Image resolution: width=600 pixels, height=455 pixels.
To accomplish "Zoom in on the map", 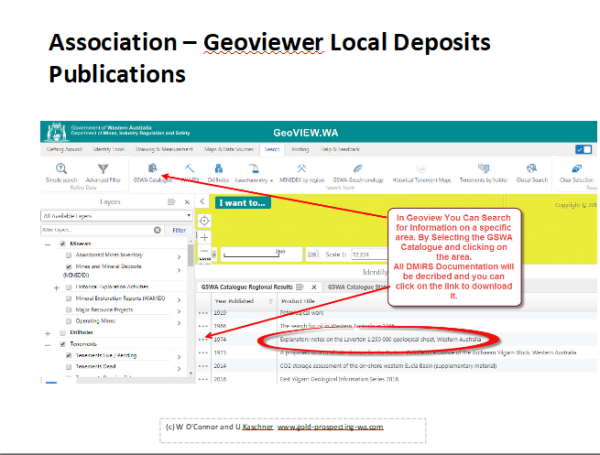I will [x=204, y=237].
